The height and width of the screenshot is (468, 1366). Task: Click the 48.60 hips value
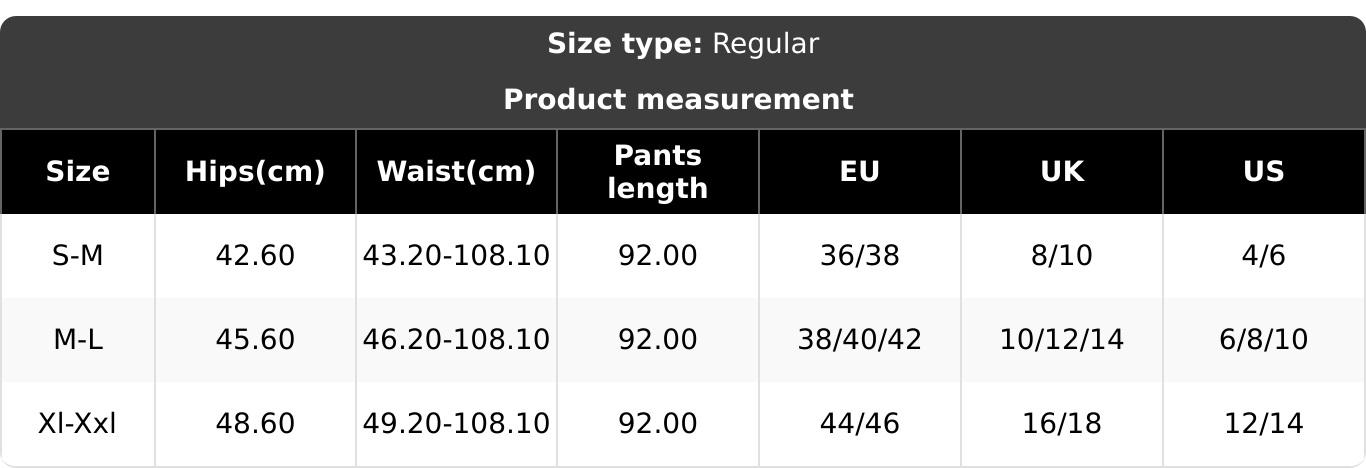tap(255, 424)
